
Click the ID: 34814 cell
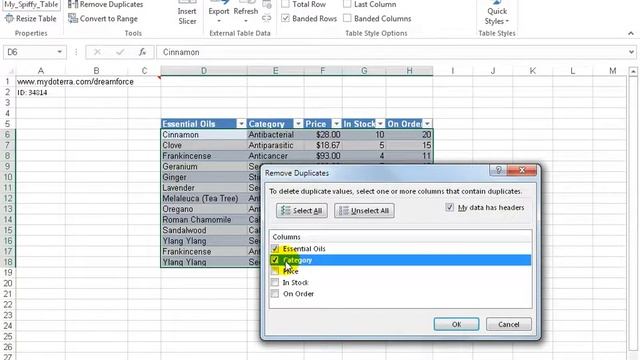(x=40, y=93)
